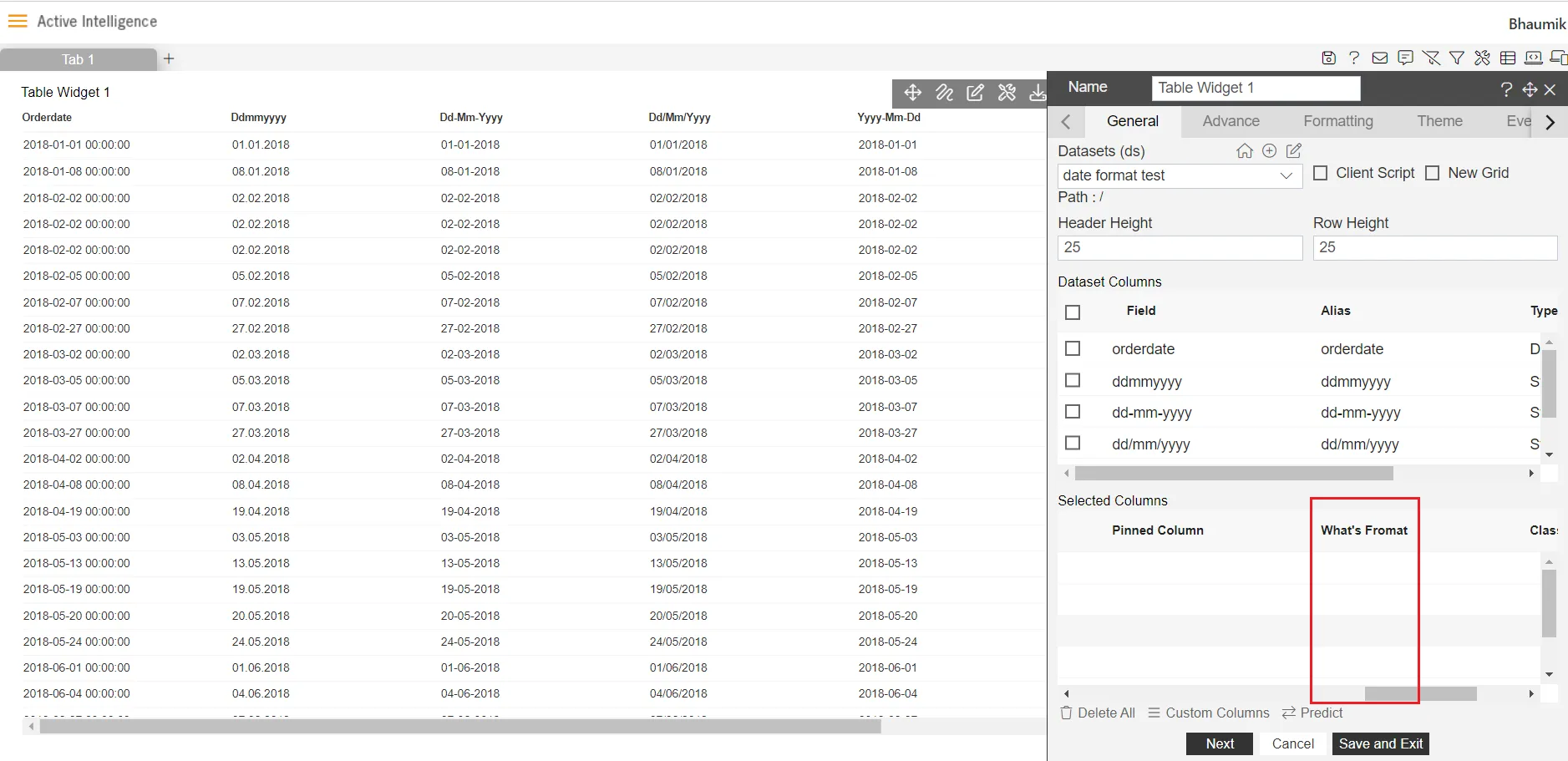This screenshot has width=1568, height=761.
Task: Check the dd-mm-yyyy field checkbox
Action: click(x=1073, y=412)
